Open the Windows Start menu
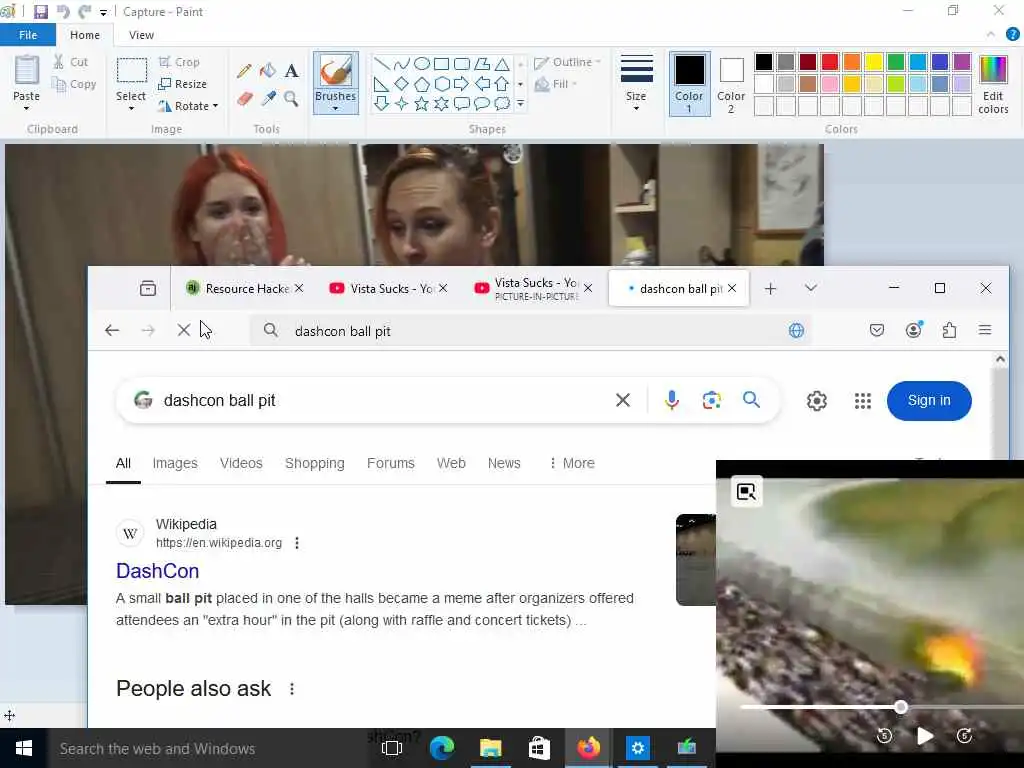Screen dimensions: 1024x768 tap(24, 749)
